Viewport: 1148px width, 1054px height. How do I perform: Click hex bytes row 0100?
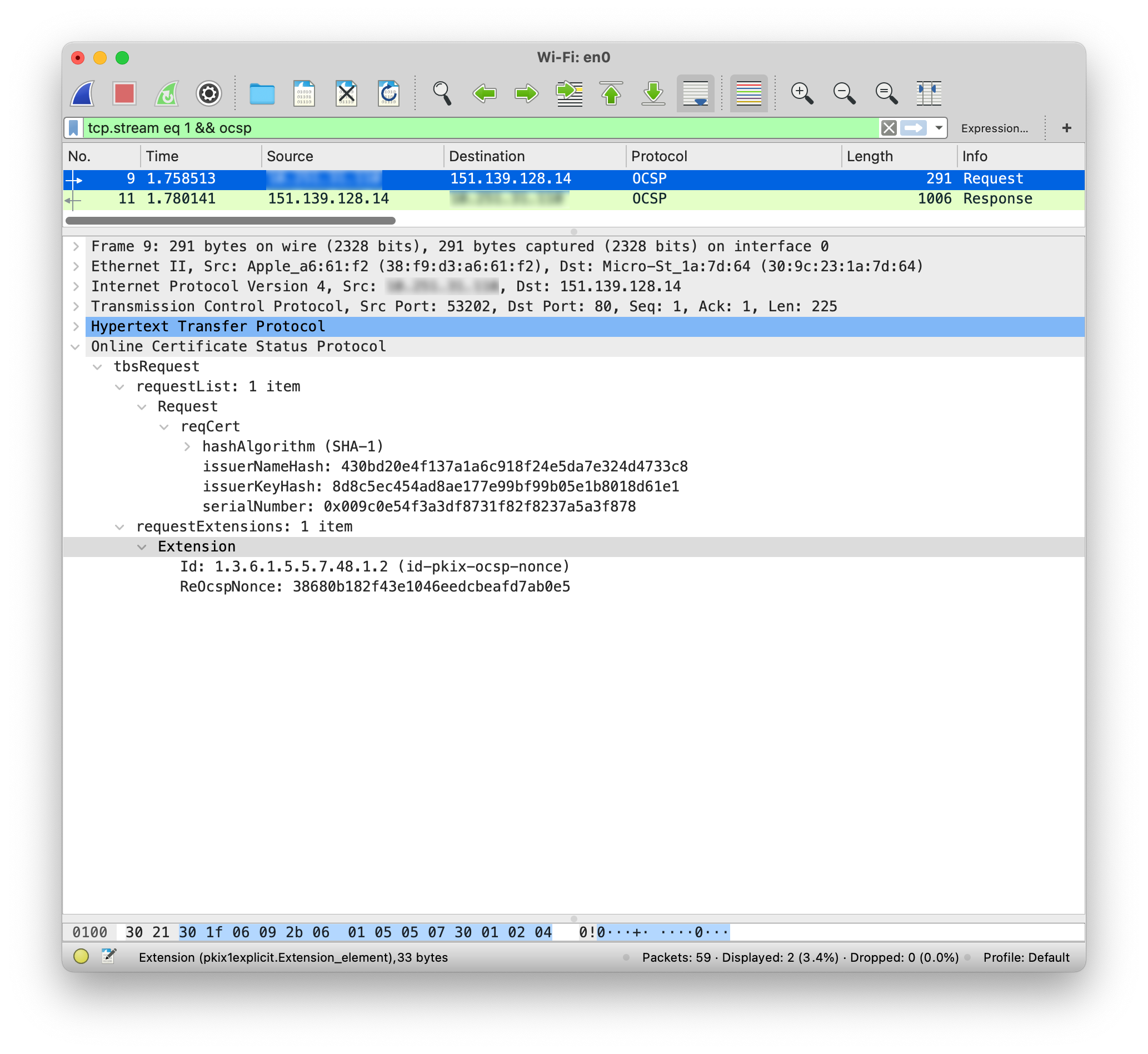[x=574, y=932]
